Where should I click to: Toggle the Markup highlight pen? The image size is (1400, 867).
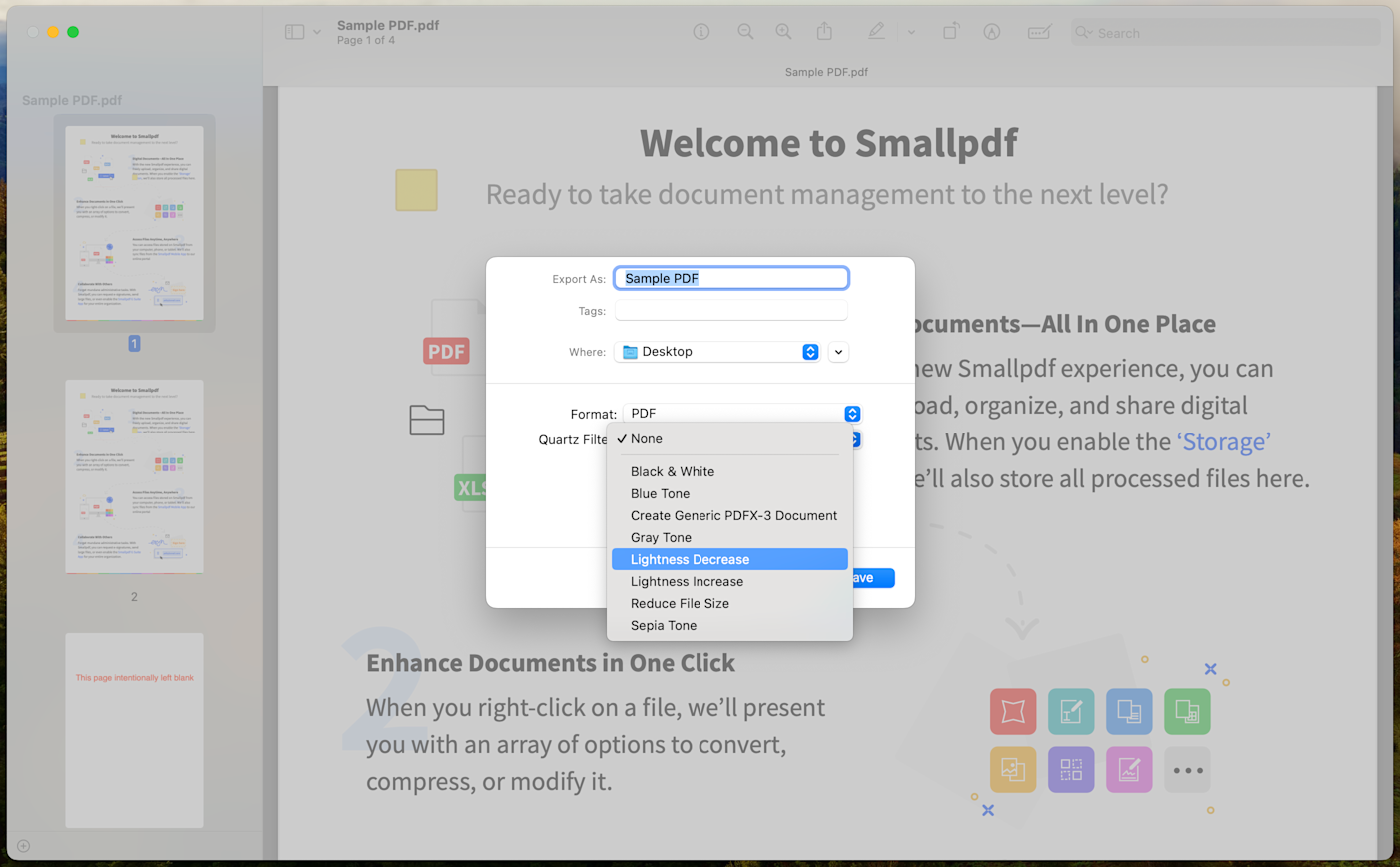pyautogui.click(x=876, y=32)
